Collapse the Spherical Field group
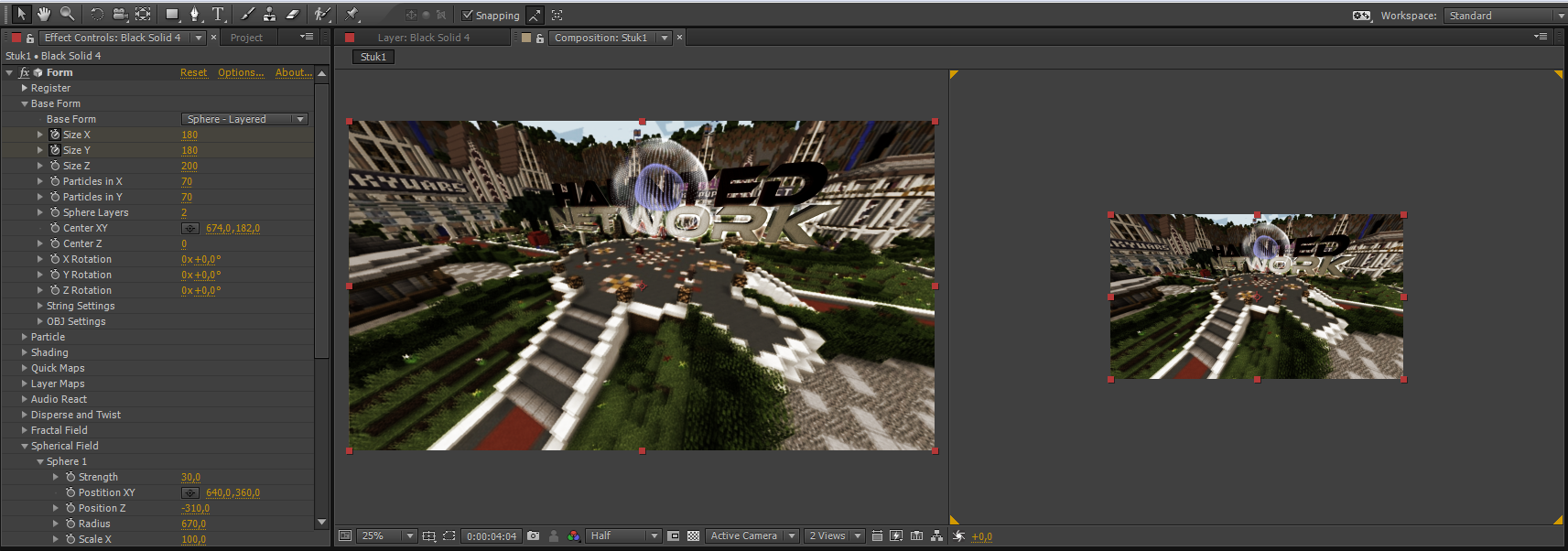The width and height of the screenshot is (1568, 551). (x=25, y=446)
